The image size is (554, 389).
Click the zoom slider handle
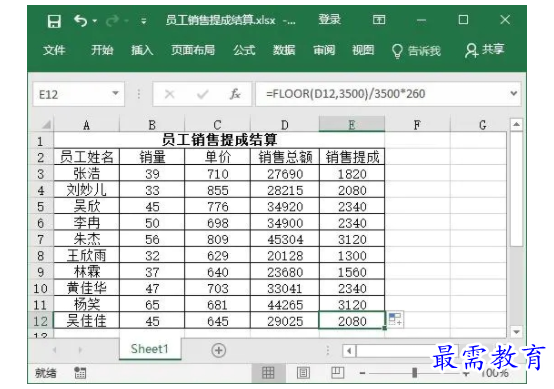[x=414, y=372]
